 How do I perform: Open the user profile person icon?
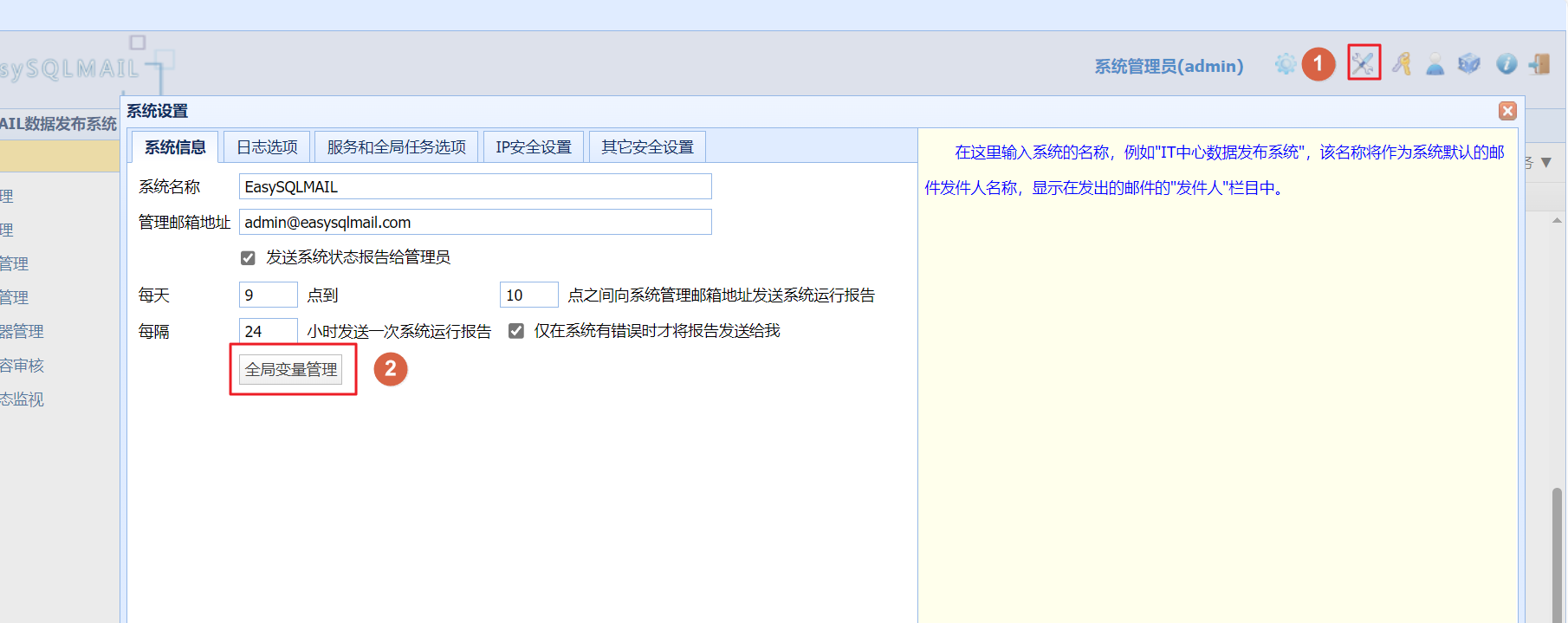coord(1435,64)
